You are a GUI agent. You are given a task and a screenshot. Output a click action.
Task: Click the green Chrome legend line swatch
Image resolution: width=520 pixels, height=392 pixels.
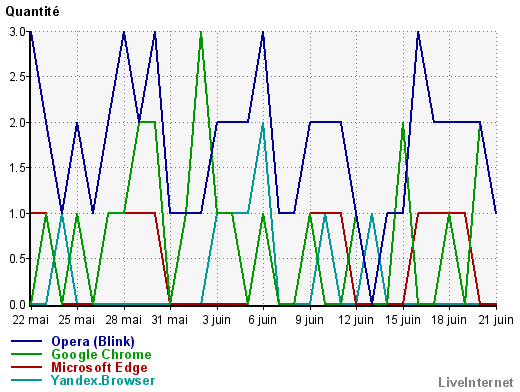(26, 354)
